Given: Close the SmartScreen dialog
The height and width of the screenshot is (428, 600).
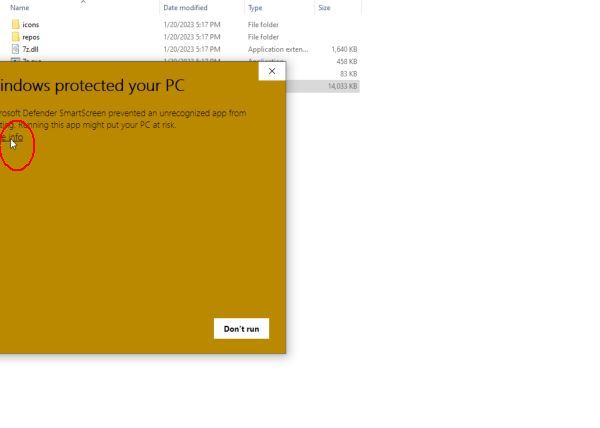Looking at the screenshot, I should tap(272, 71).
